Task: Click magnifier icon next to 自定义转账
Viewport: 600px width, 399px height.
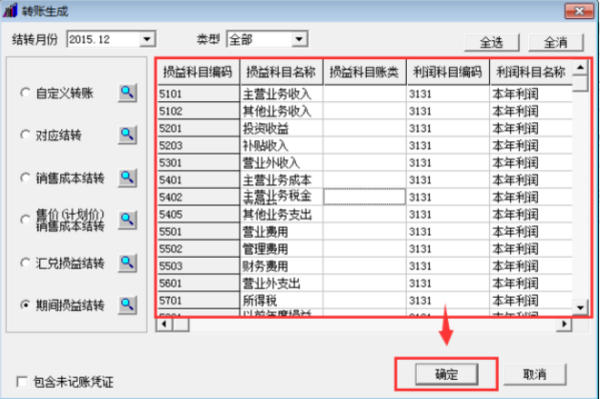Action: 127,93
